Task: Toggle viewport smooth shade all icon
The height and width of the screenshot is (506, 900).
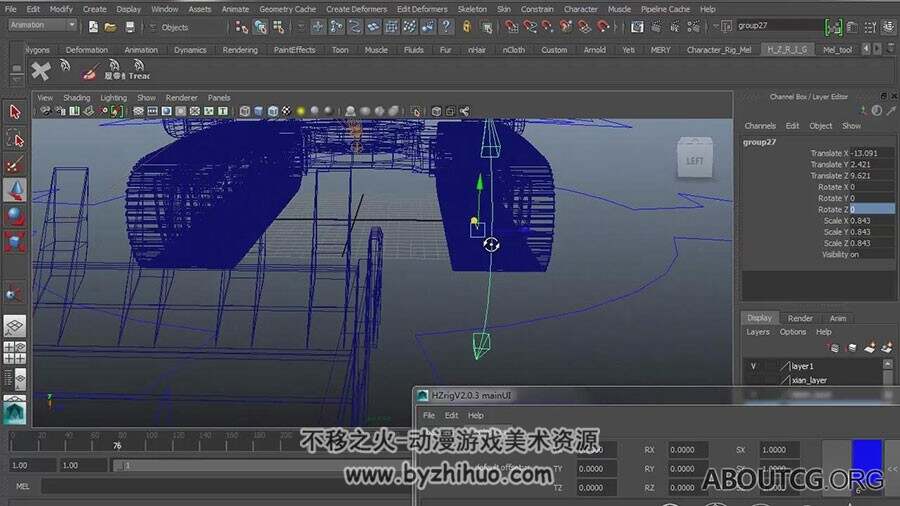Action: pos(259,111)
